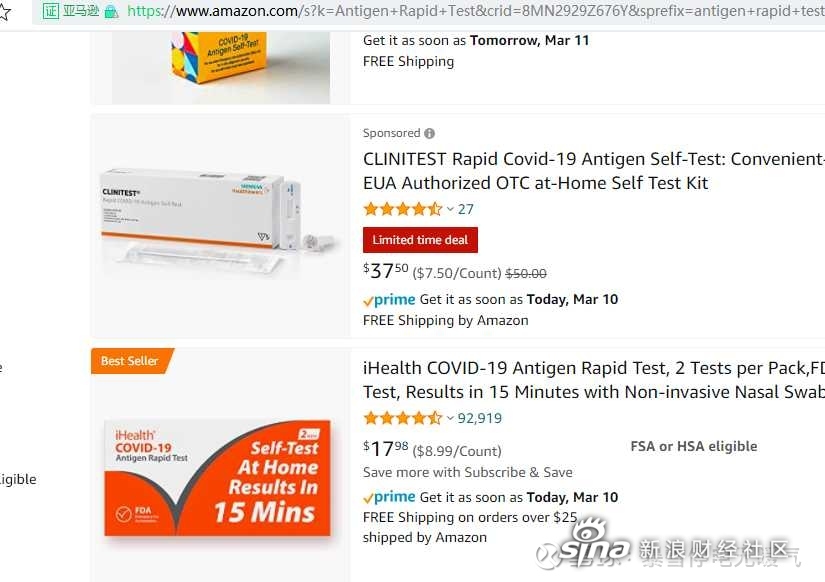This screenshot has width=825, height=582.
Task: Open CLINITEST Rapid Covid-19 Antigen Self-Test title
Action: 594,170
